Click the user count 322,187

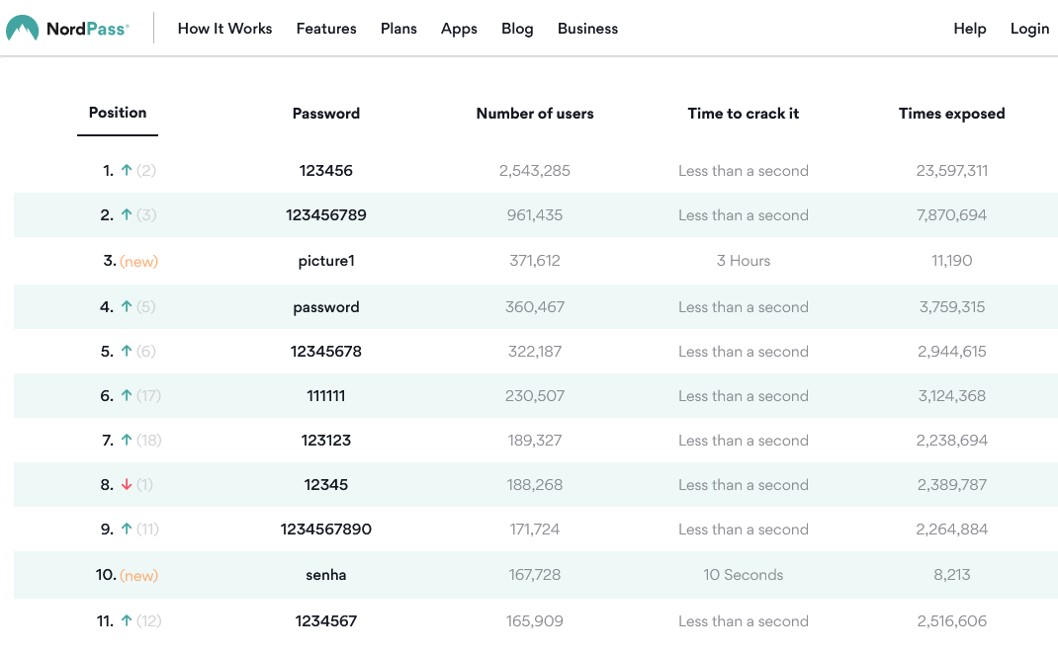click(x=534, y=352)
